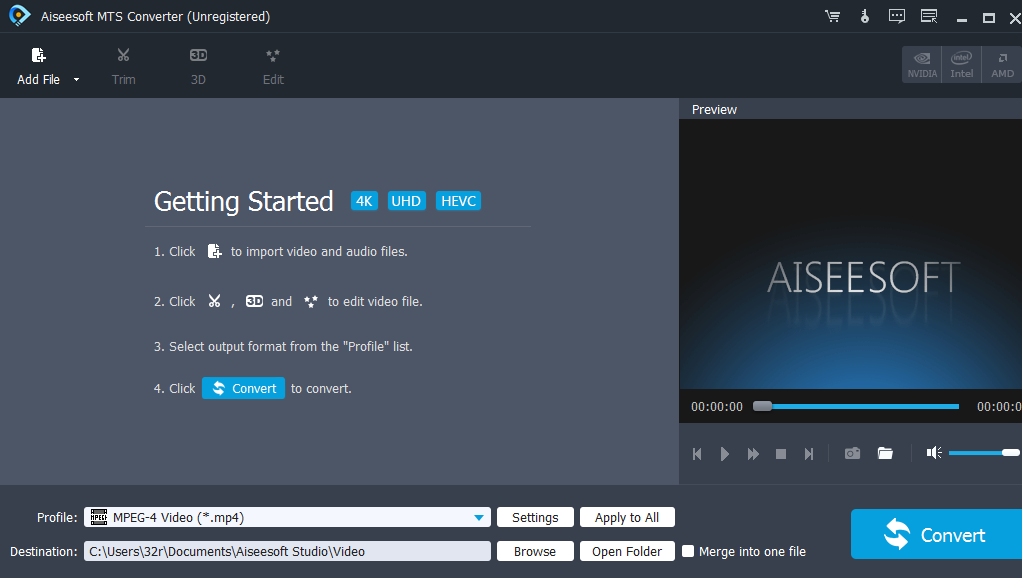
Task: Toggle NVIDIA hardware acceleration
Action: pyautogui.click(x=922, y=64)
